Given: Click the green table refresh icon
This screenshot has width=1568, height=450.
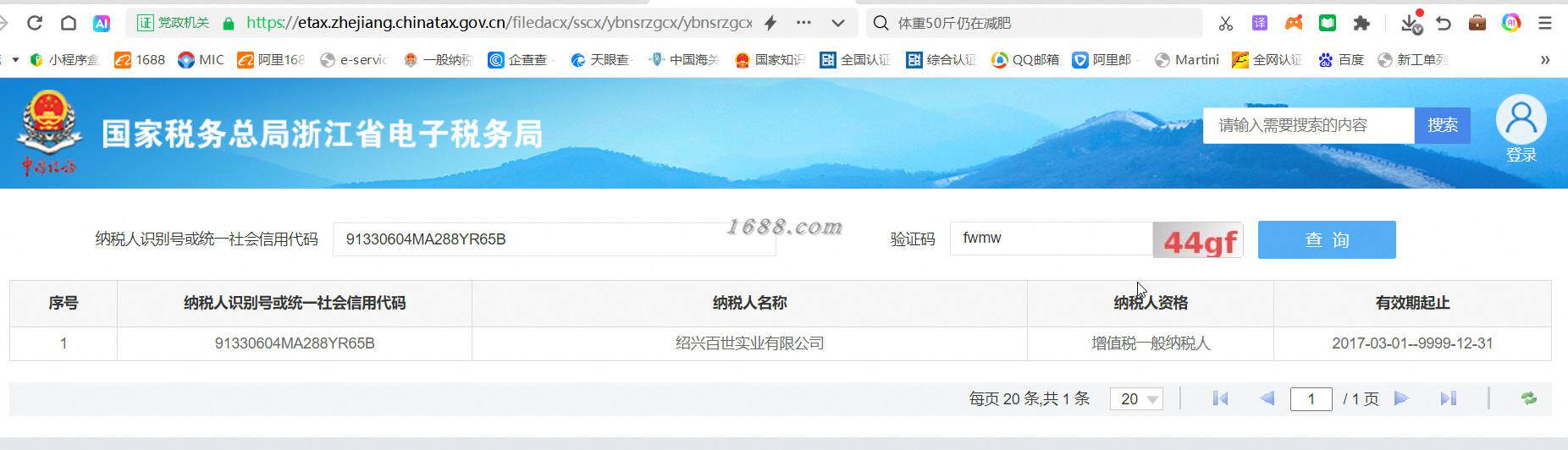Looking at the screenshot, I should [x=1528, y=398].
